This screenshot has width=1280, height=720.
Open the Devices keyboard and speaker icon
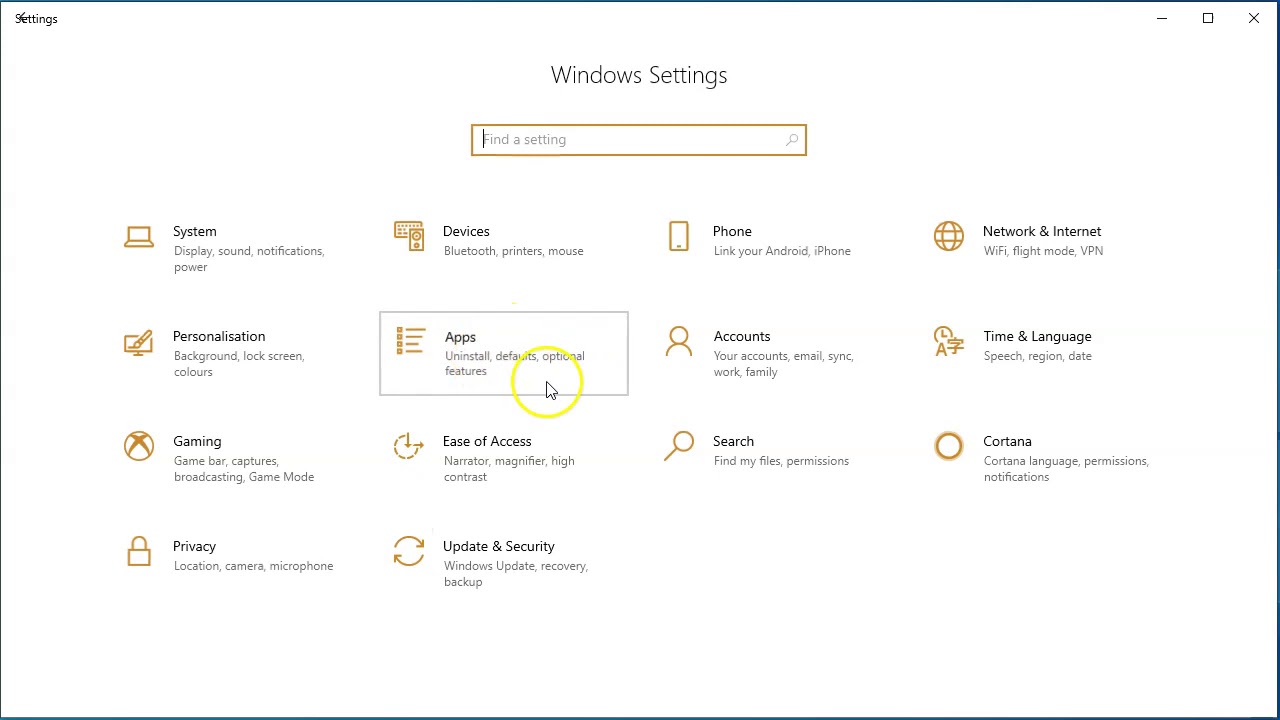pos(409,236)
